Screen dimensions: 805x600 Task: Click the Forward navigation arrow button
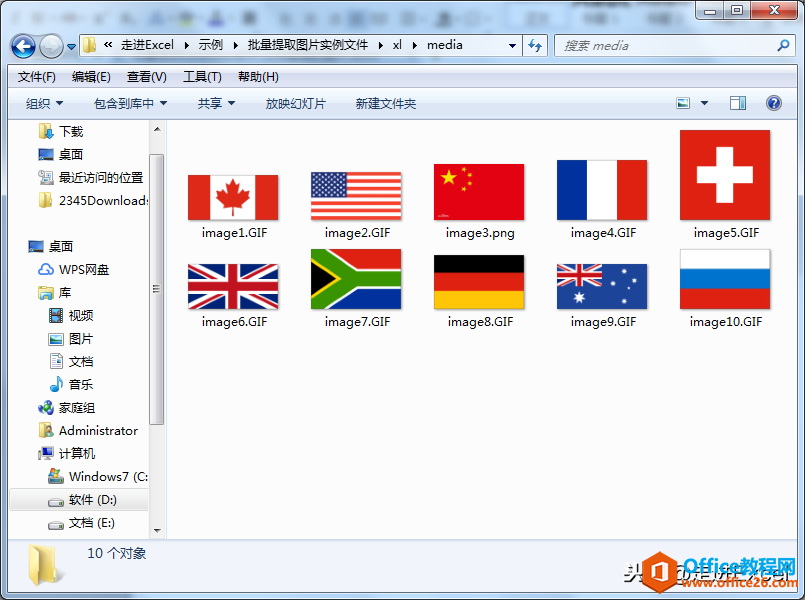[x=51, y=47]
